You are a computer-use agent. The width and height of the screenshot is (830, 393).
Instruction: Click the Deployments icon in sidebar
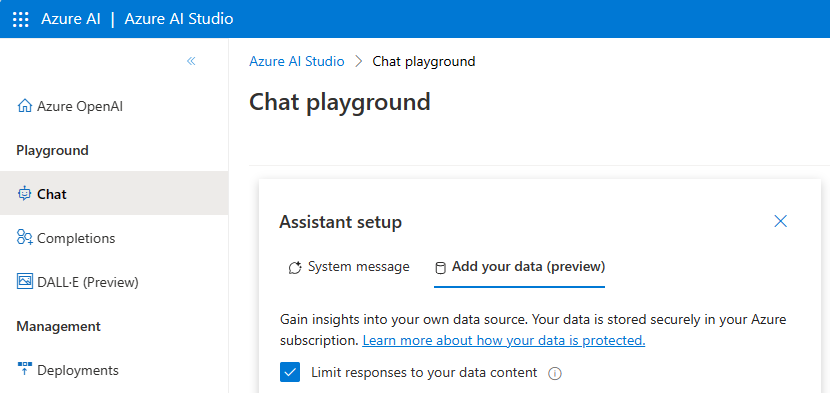pos(24,369)
